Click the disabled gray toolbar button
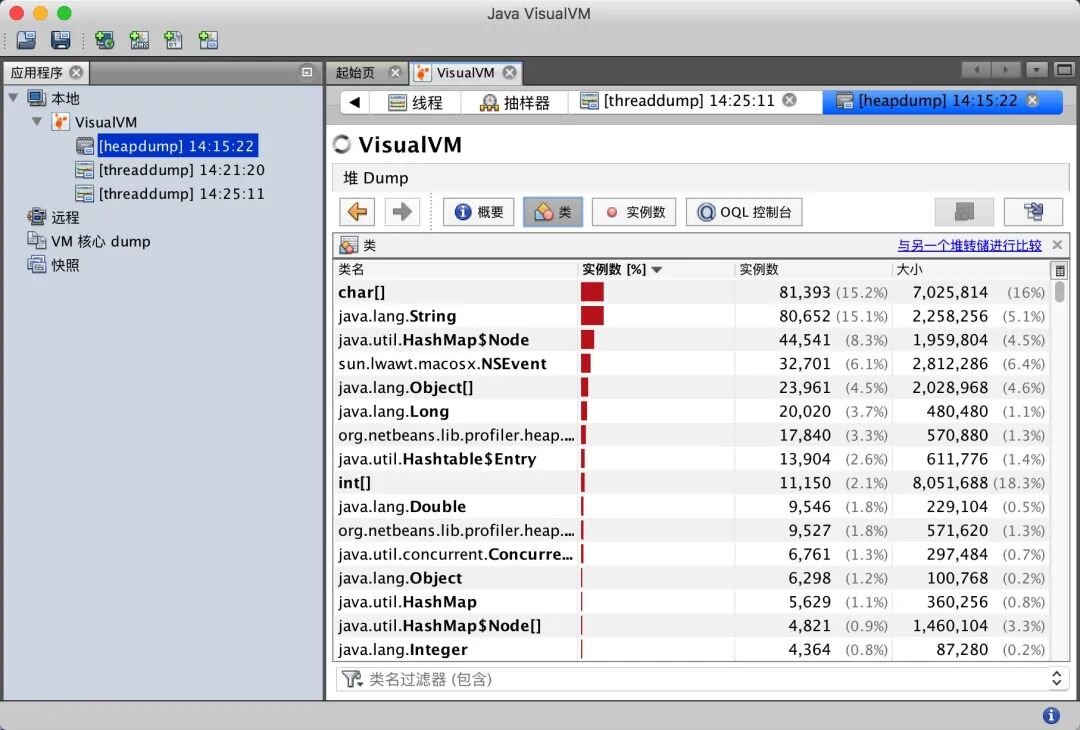 [x=964, y=211]
